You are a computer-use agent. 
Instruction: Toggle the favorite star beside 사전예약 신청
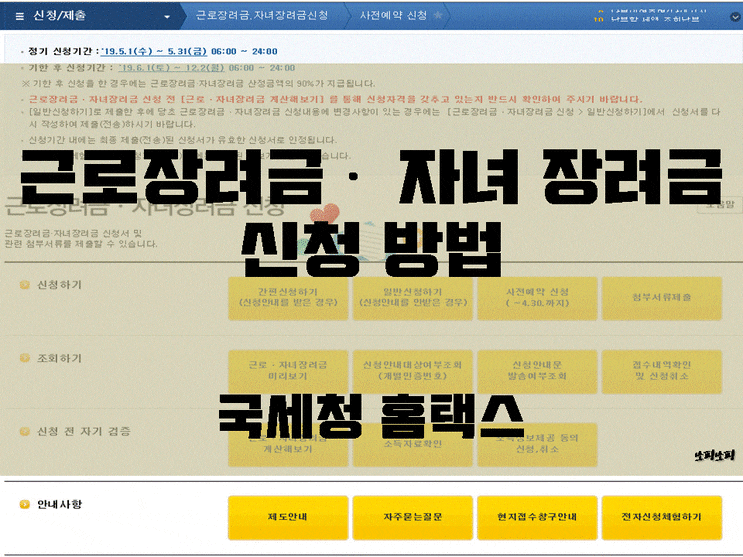[438, 15]
